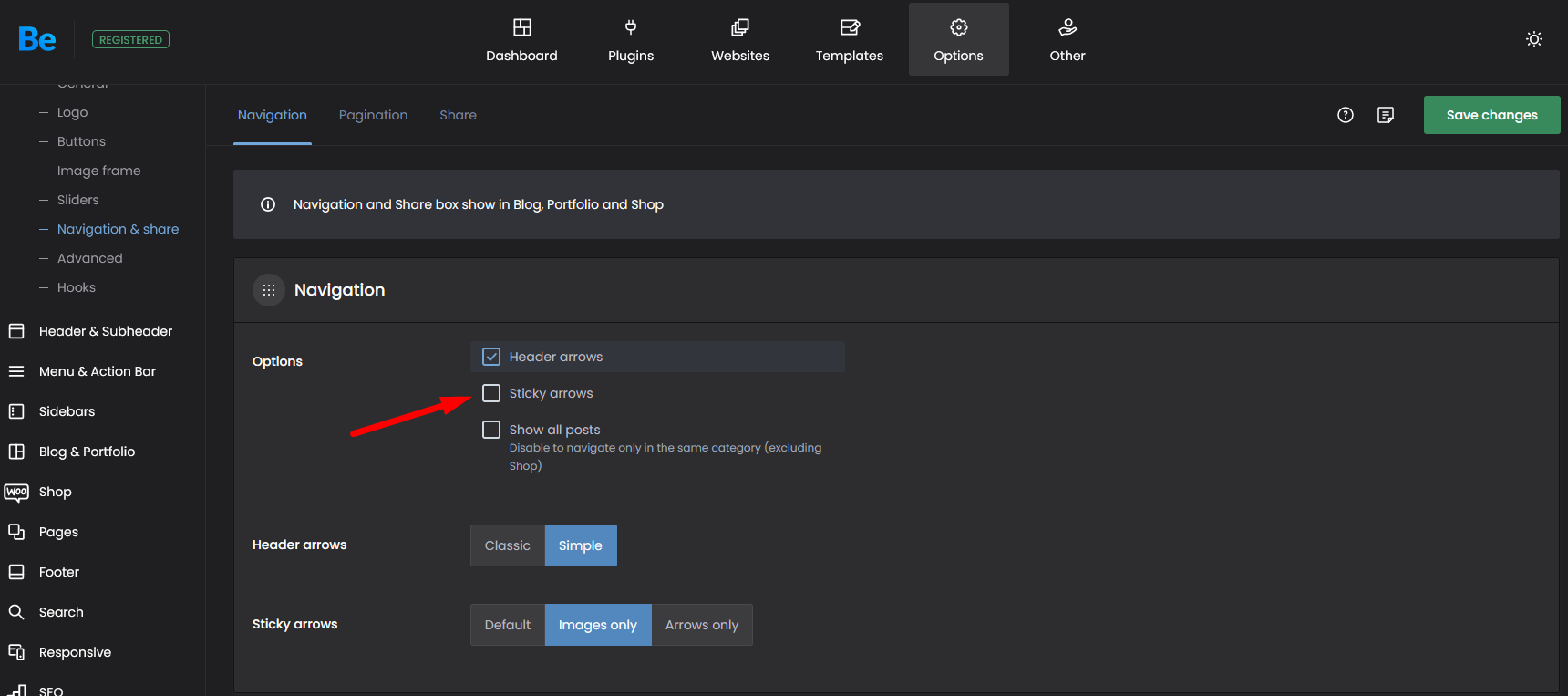Click the Templates edit icon
1568x696 pixels.
850,26
